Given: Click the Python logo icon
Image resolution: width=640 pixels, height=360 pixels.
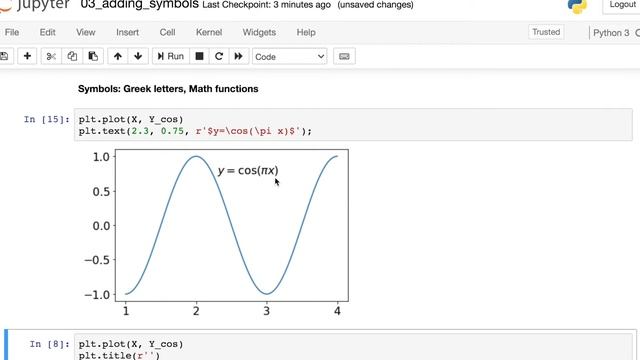Looking at the screenshot, I should click(577, 6).
